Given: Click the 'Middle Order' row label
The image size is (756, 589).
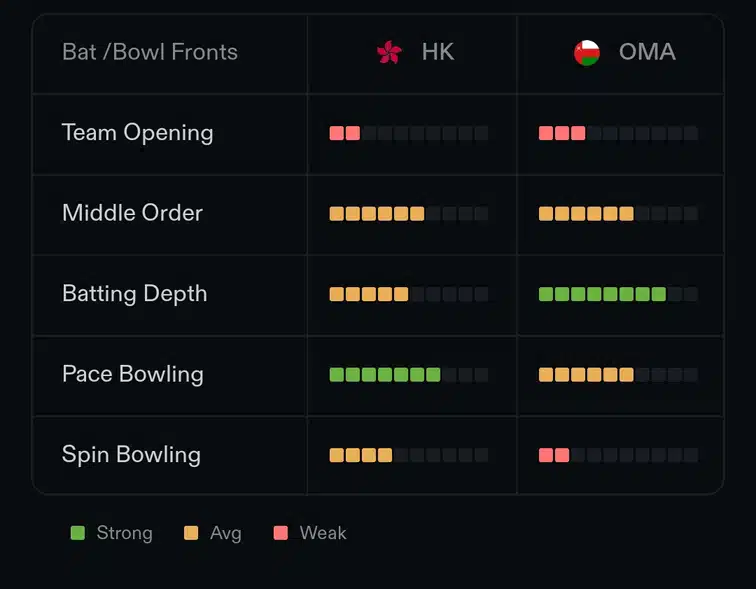Looking at the screenshot, I should (x=133, y=213).
